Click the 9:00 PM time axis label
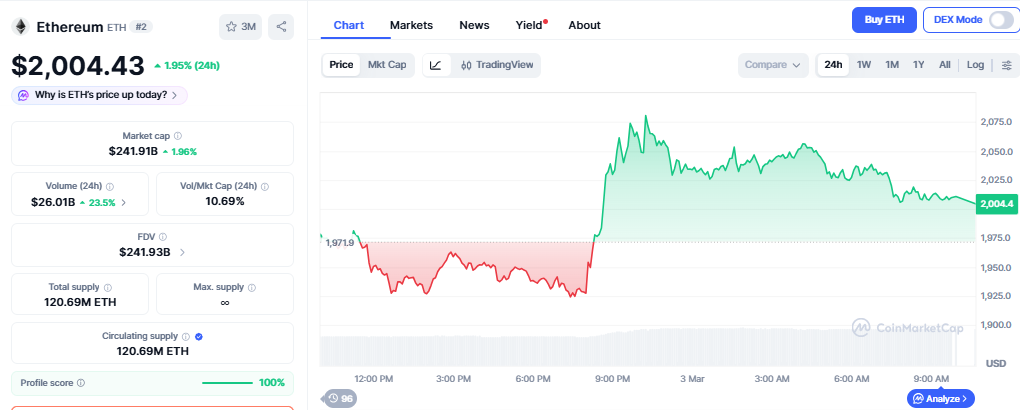The image size is (1020, 410). click(x=613, y=378)
